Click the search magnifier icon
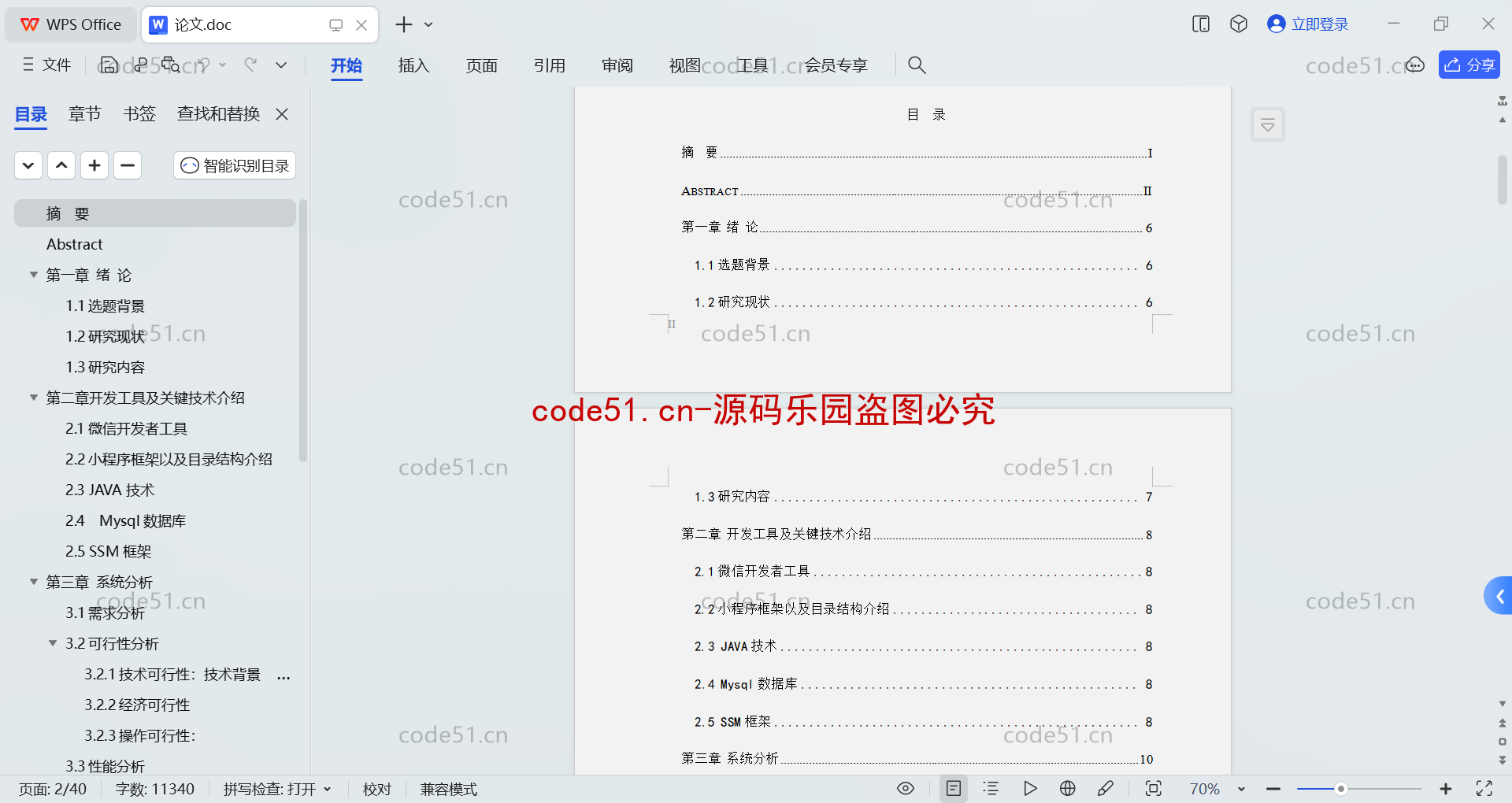 [917, 65]
